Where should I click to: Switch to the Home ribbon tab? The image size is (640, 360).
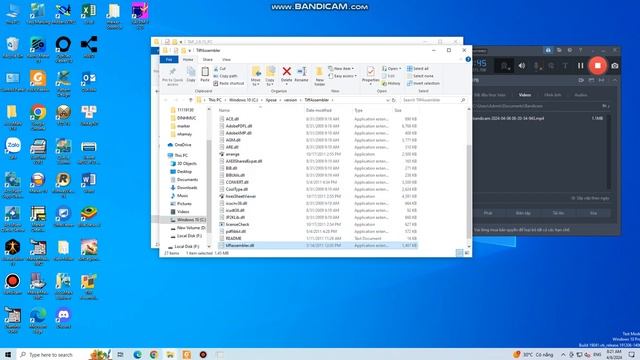pyautogui.click(x=188, y=60)
